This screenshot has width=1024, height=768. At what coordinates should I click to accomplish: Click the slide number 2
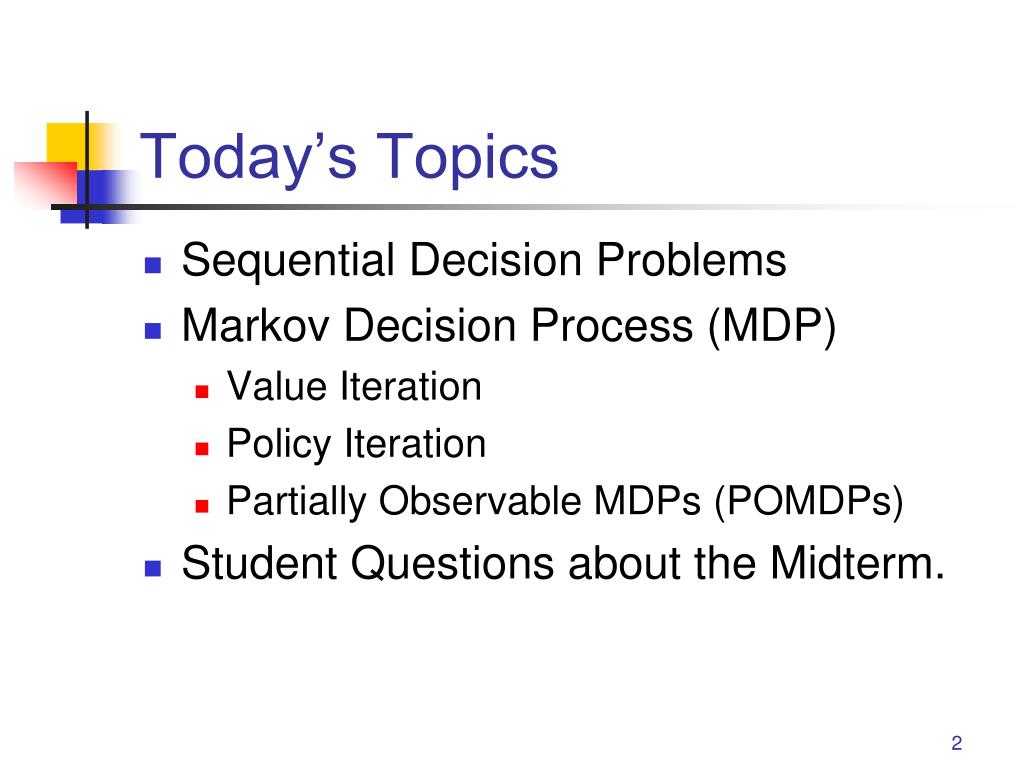tap(957, 743)
